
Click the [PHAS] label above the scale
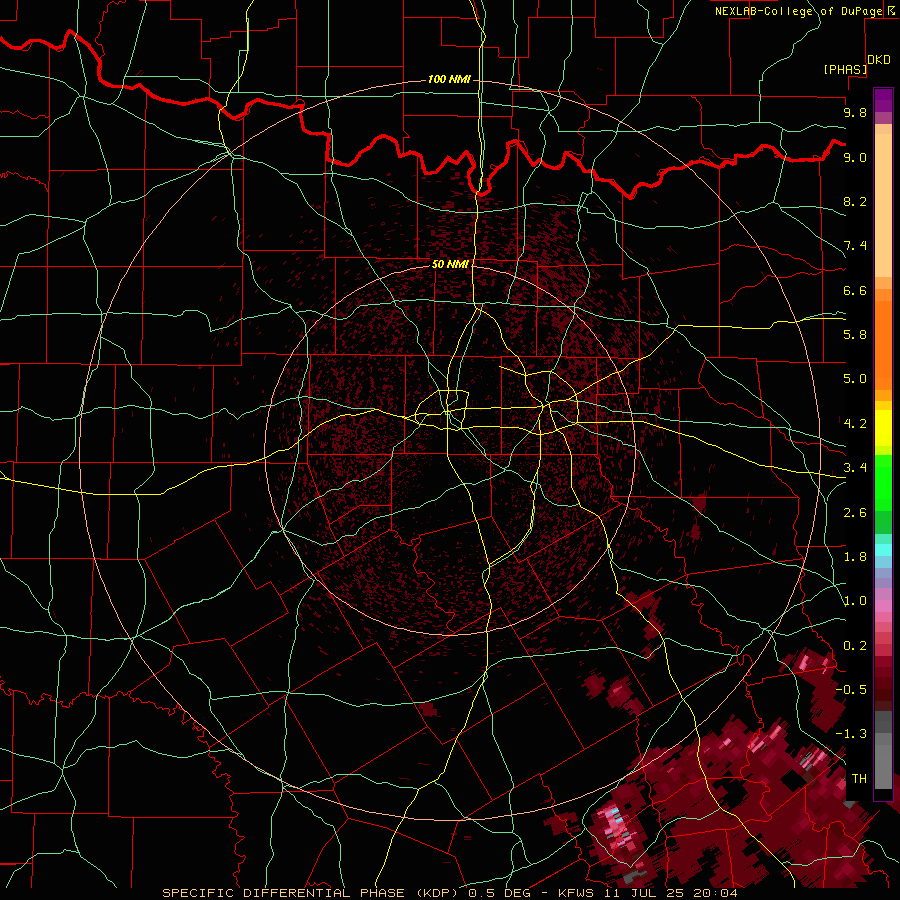pos(845,69)
